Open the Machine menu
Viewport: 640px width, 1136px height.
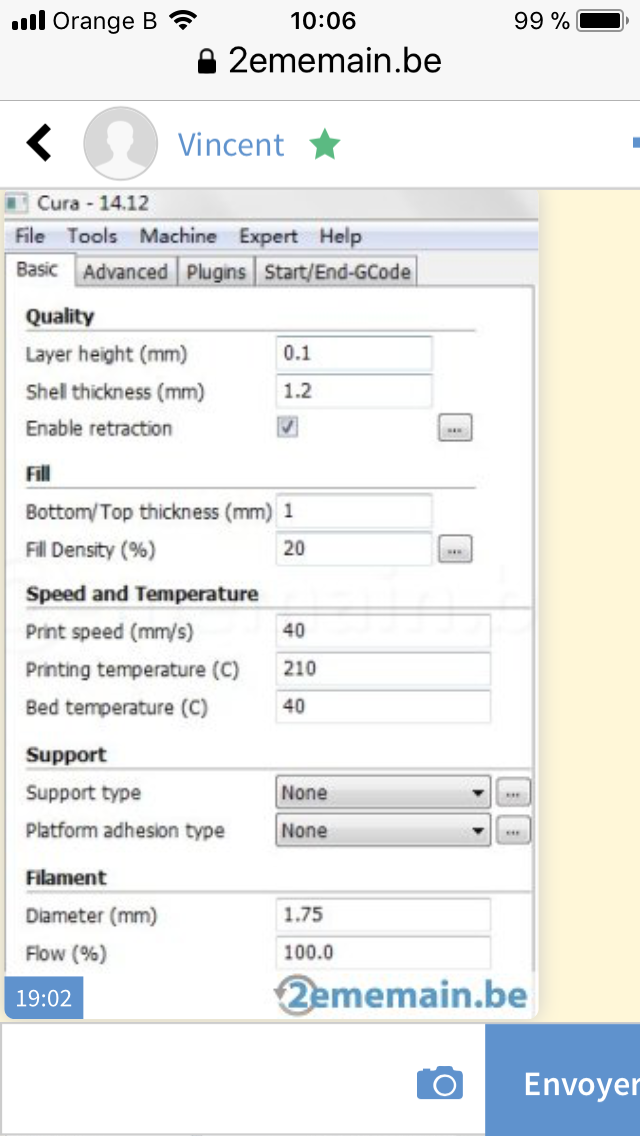(178, 236)
